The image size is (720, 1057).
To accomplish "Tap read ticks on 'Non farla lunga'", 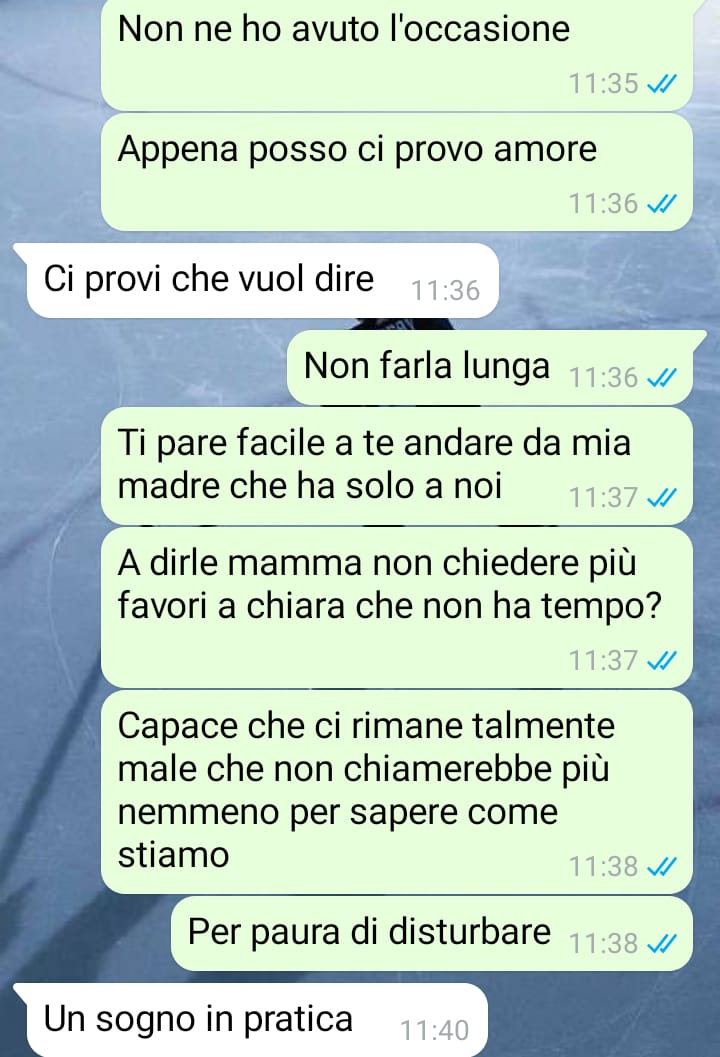I will (x=661, y=378).
